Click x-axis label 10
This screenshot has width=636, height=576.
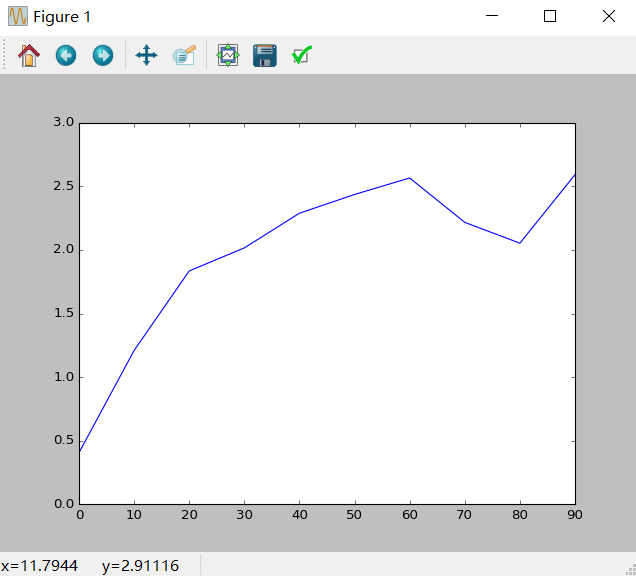[x=134, y=515]
